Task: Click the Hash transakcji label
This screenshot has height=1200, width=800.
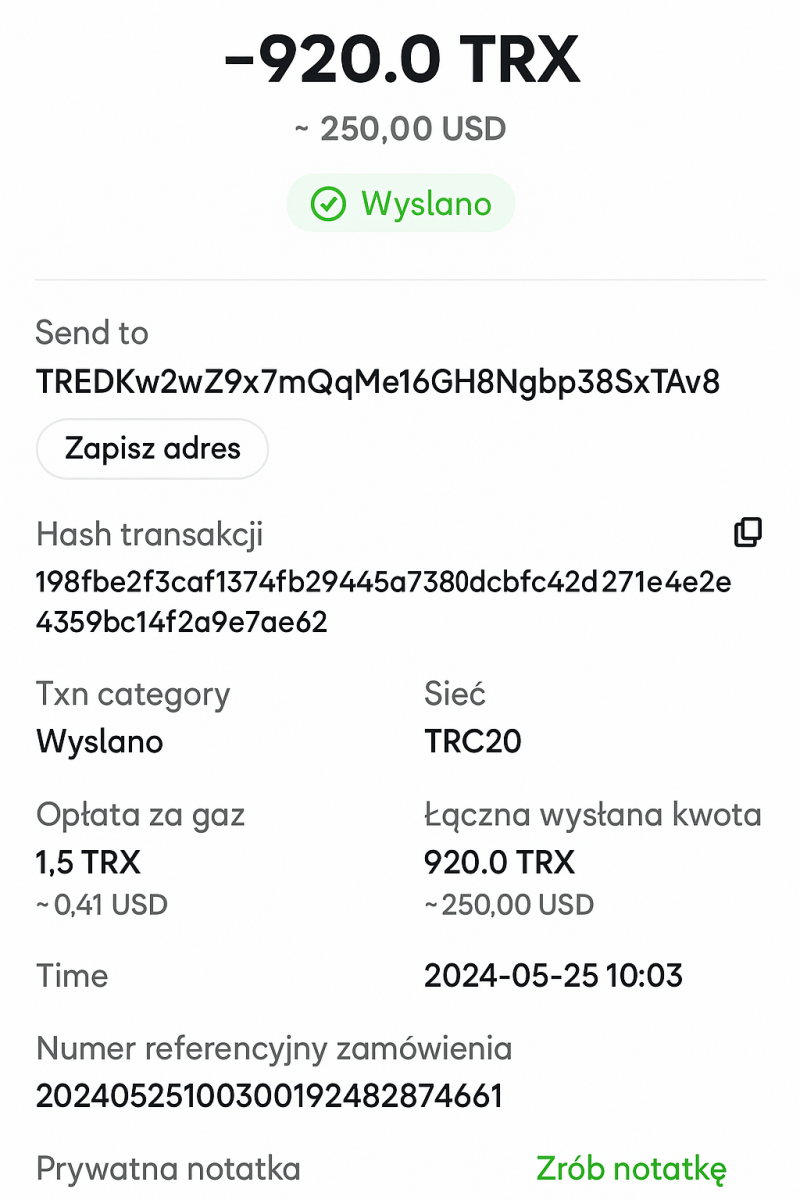Action: (150, 535)
